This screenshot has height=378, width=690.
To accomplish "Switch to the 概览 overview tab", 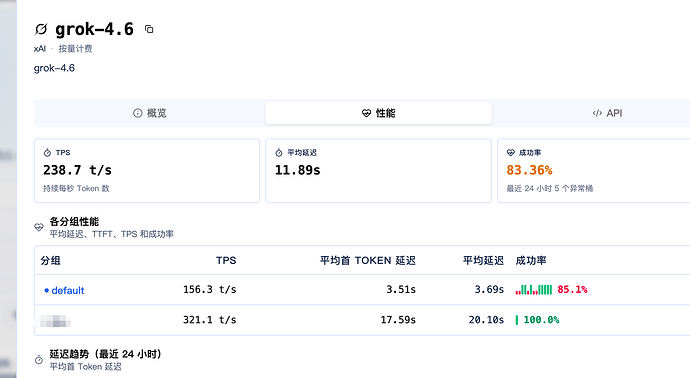I will pos(150,113).
